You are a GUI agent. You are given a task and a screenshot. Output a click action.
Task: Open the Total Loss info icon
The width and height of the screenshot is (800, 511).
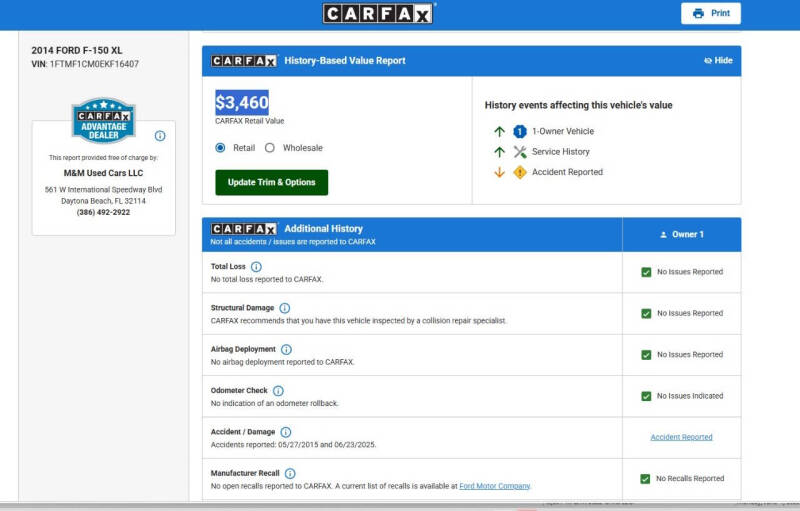pyautogui.click(x=256, y=267)
